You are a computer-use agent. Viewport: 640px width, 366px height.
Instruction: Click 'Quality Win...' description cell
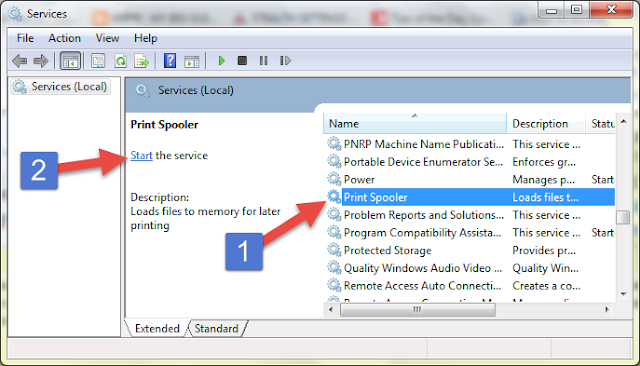(546, 268)
